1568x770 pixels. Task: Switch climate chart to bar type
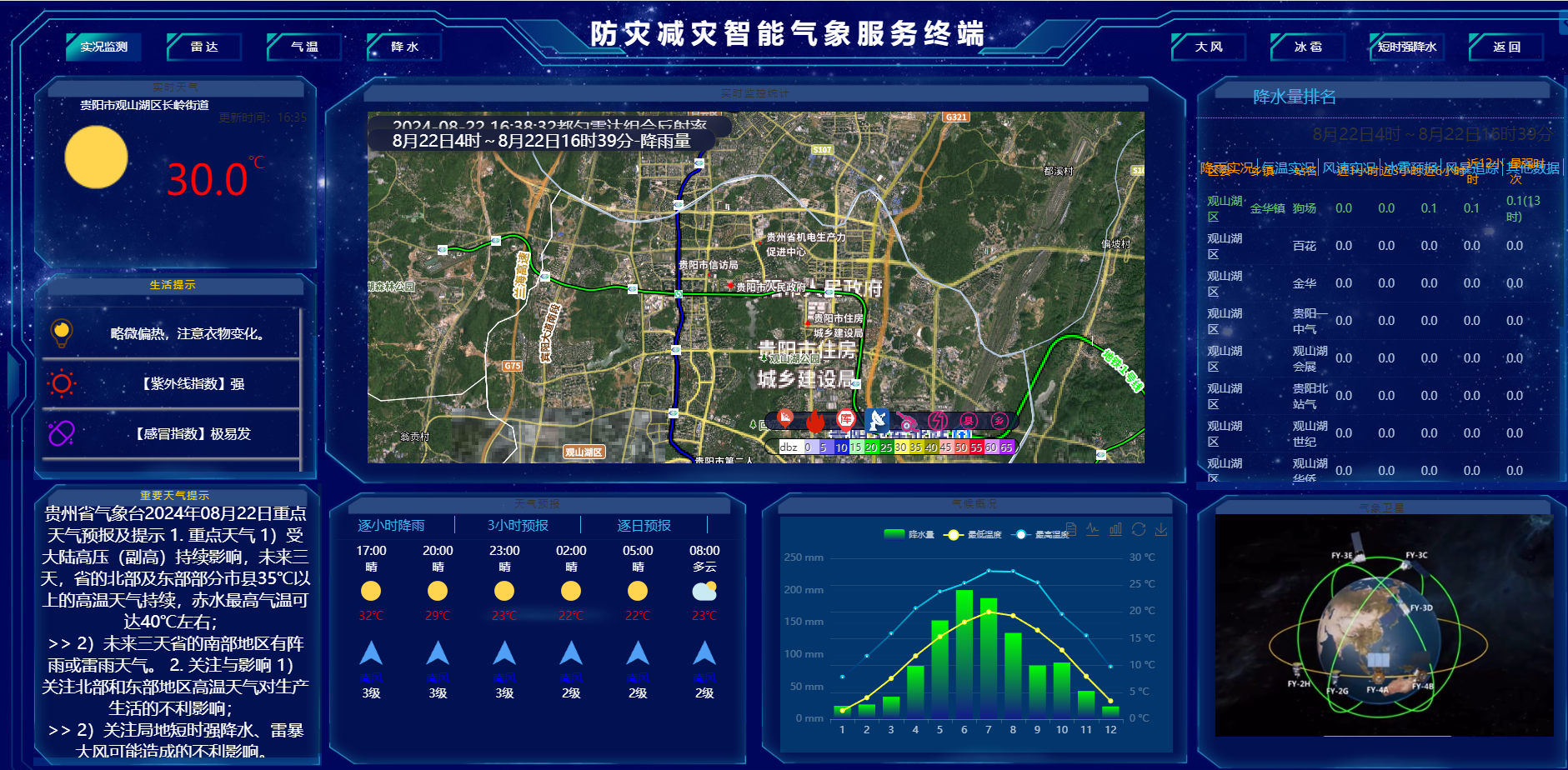(1115, 529)
